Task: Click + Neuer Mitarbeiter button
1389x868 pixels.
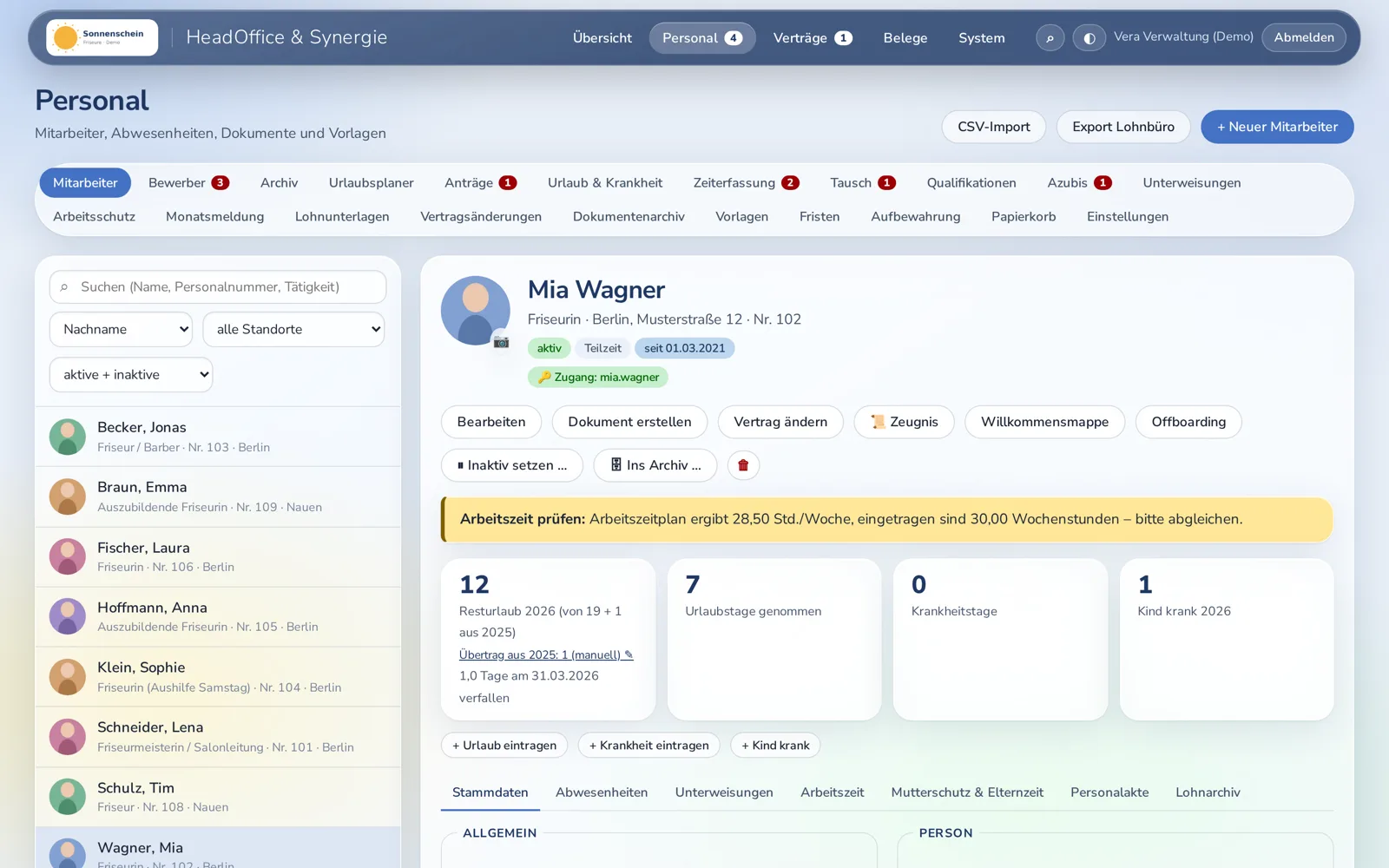Action: [x=1277, y=127]
